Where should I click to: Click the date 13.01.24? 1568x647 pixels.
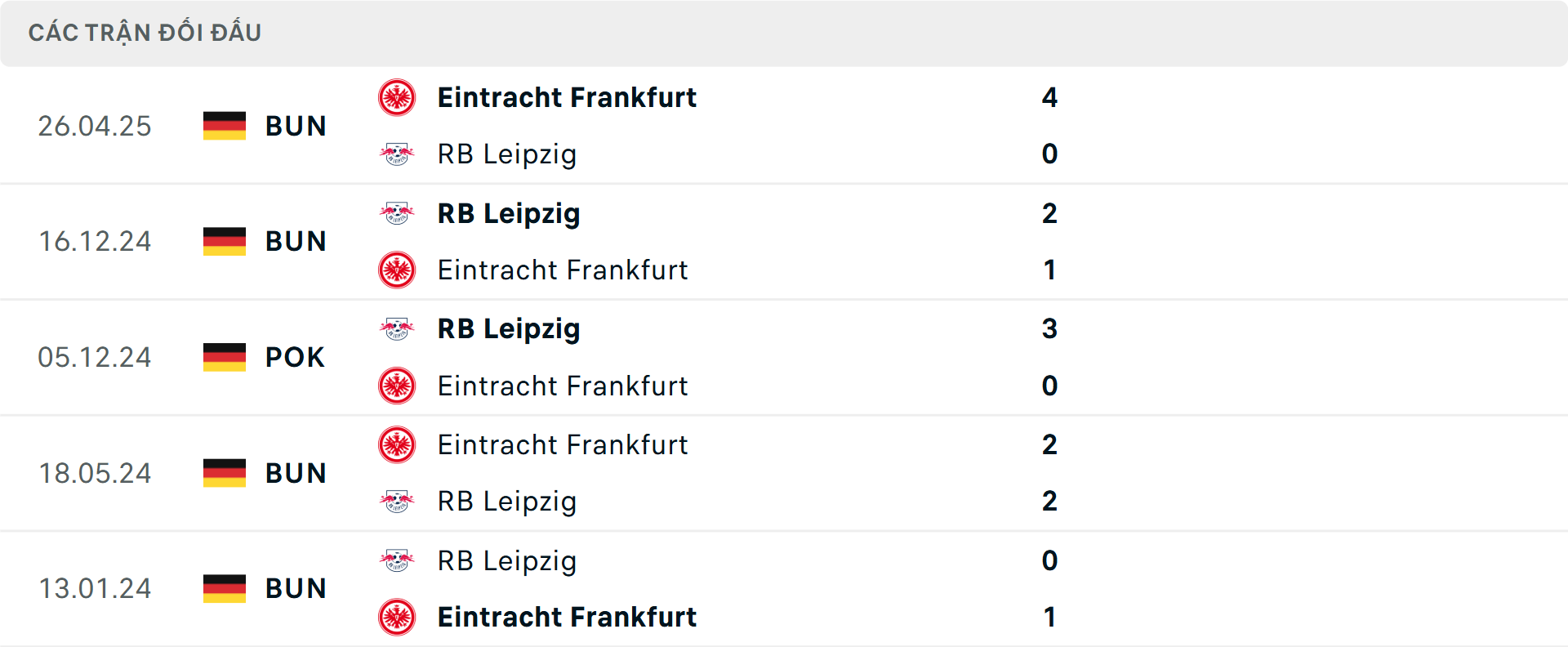coord(95,587)
